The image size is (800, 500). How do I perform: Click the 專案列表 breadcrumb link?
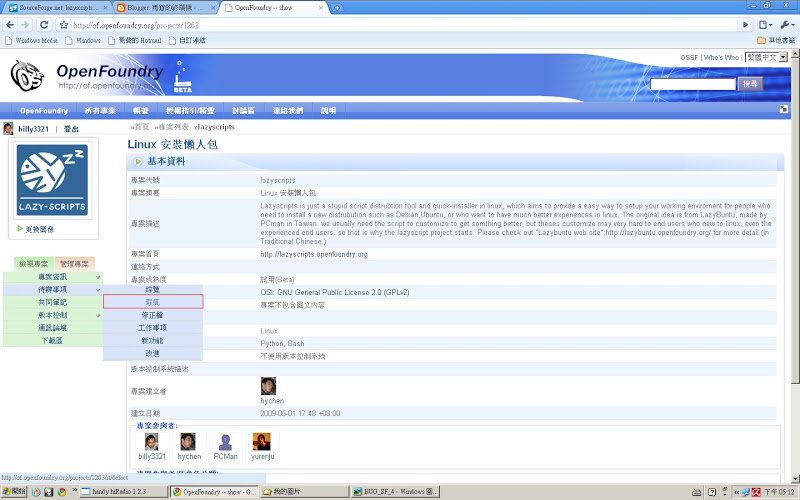tap(174, 127)
